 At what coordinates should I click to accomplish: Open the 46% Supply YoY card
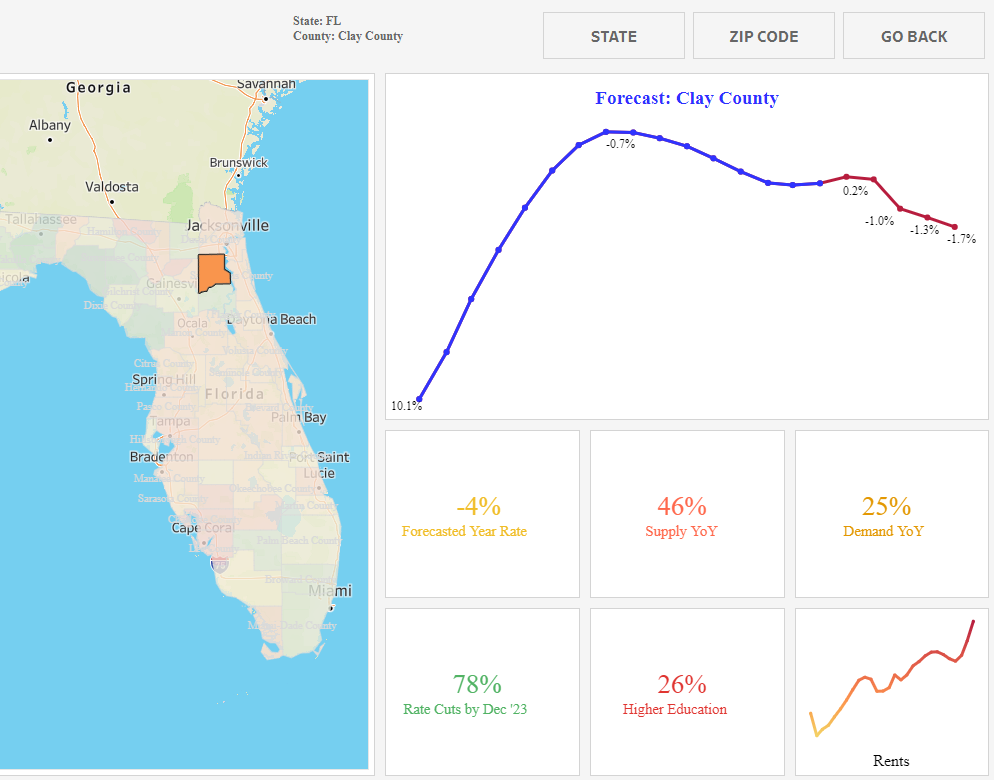[x=686, y=514]
